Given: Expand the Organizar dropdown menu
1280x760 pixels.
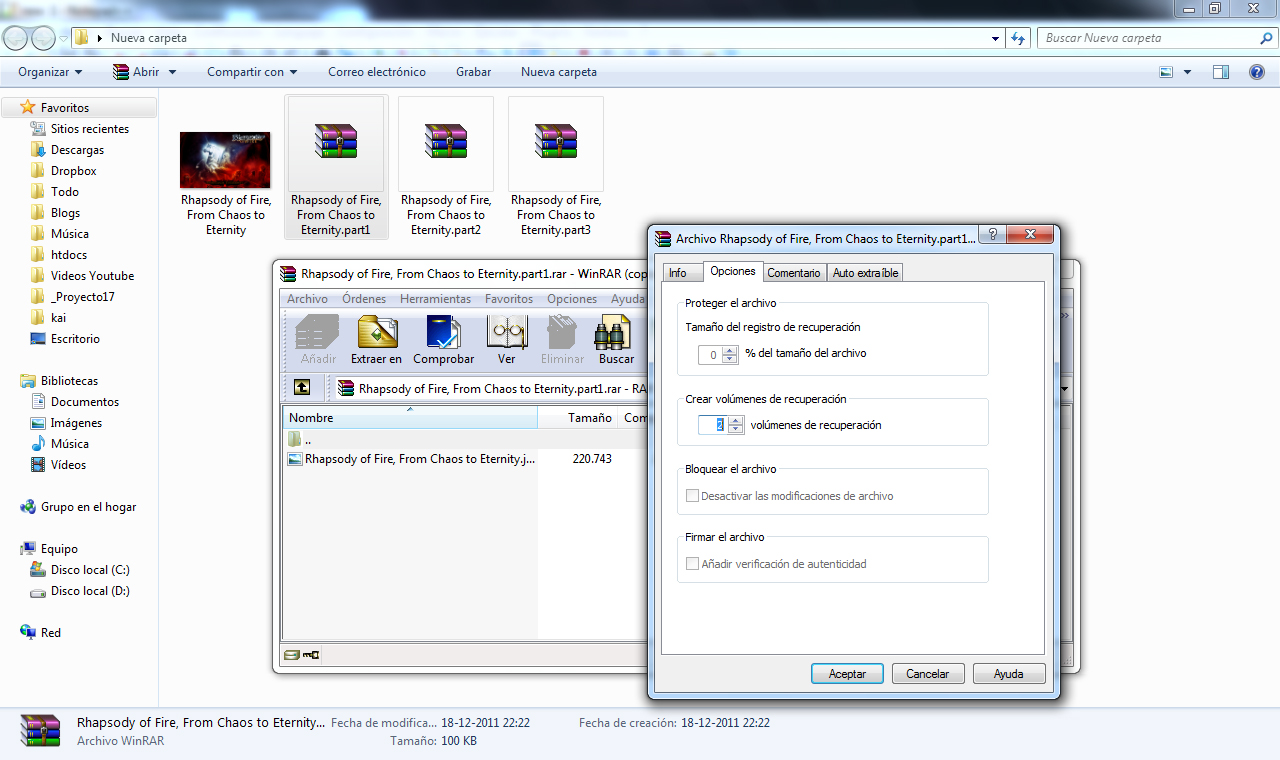Looking at the screenshot, I should 50,72.
